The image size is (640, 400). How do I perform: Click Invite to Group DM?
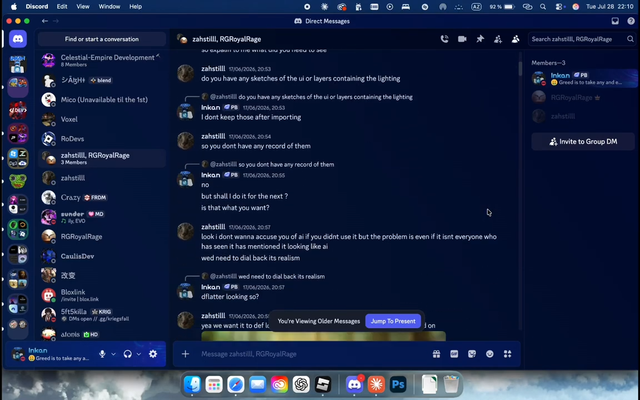583,142
